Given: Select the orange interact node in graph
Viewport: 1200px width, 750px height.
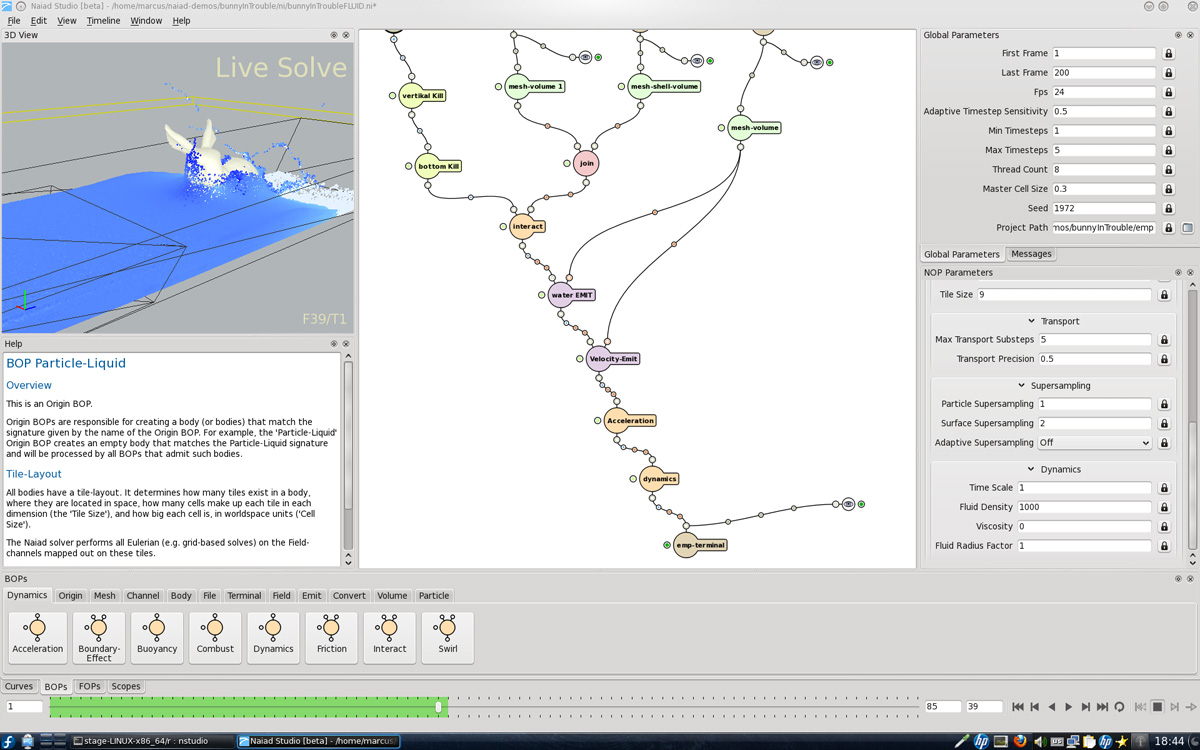Looking at the screenshot, I should click(x=526, y=227).
